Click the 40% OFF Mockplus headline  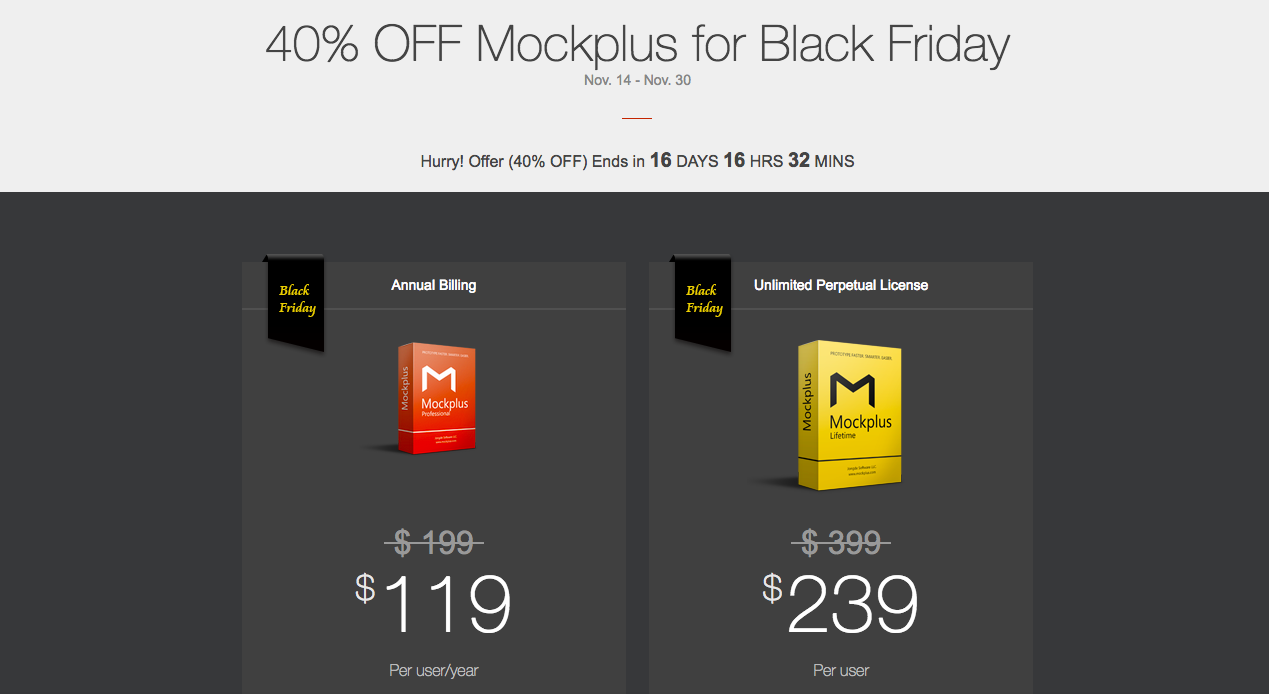637,44
